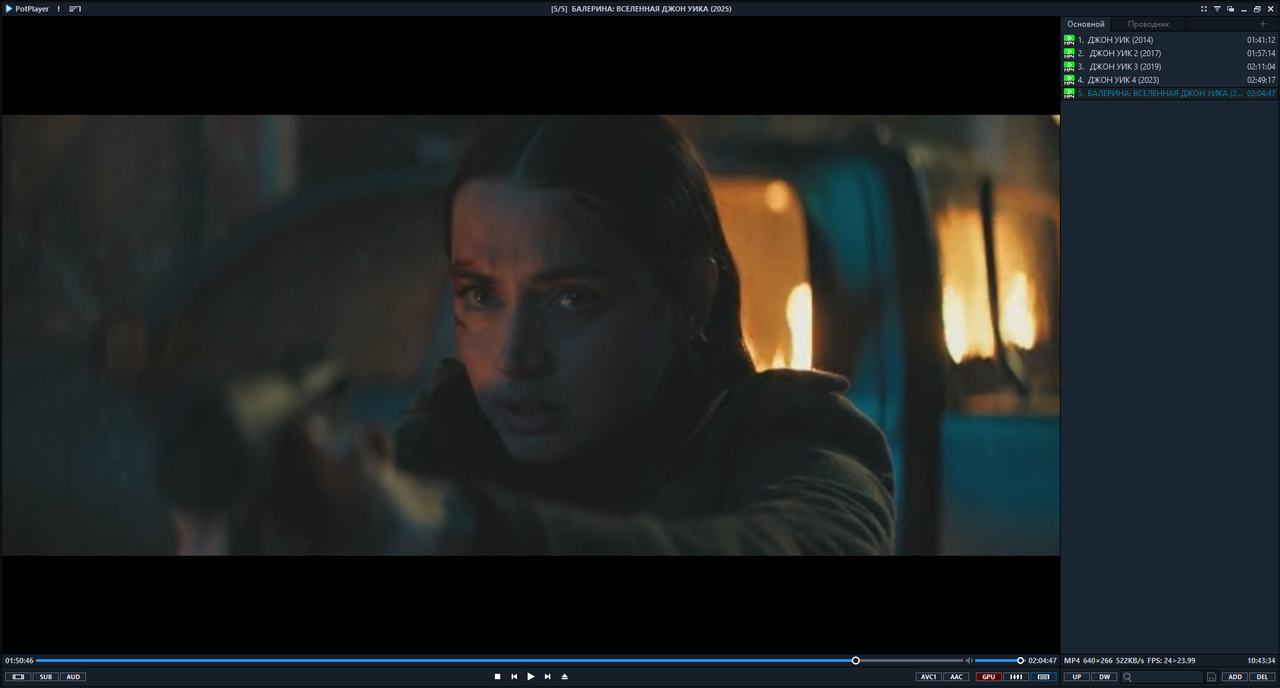Image resolution: width=1280 pixels, height=688 pixels.
Task: Click the AAC audio codec button
Action: click(956, 677)
